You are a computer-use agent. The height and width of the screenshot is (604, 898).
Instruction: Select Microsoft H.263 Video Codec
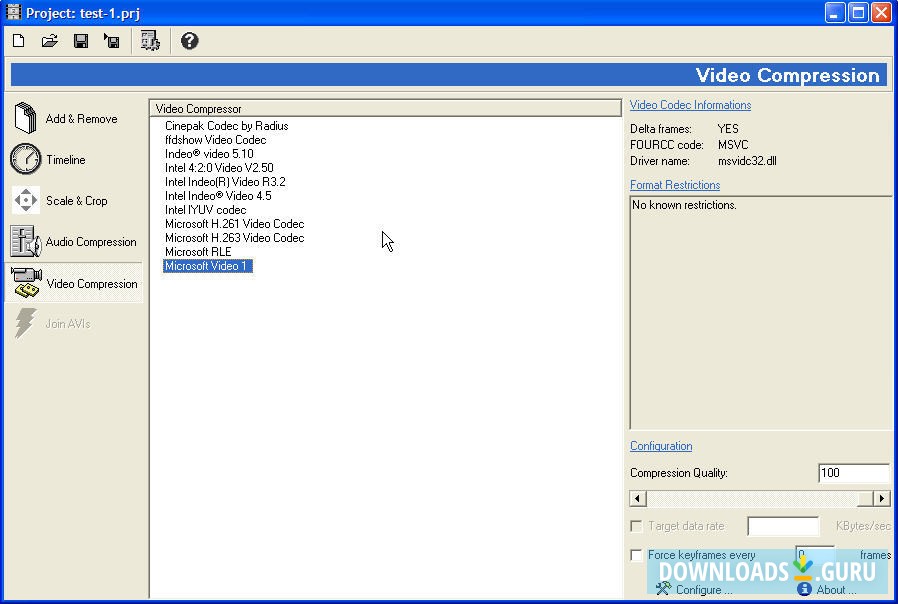[234, 238]
